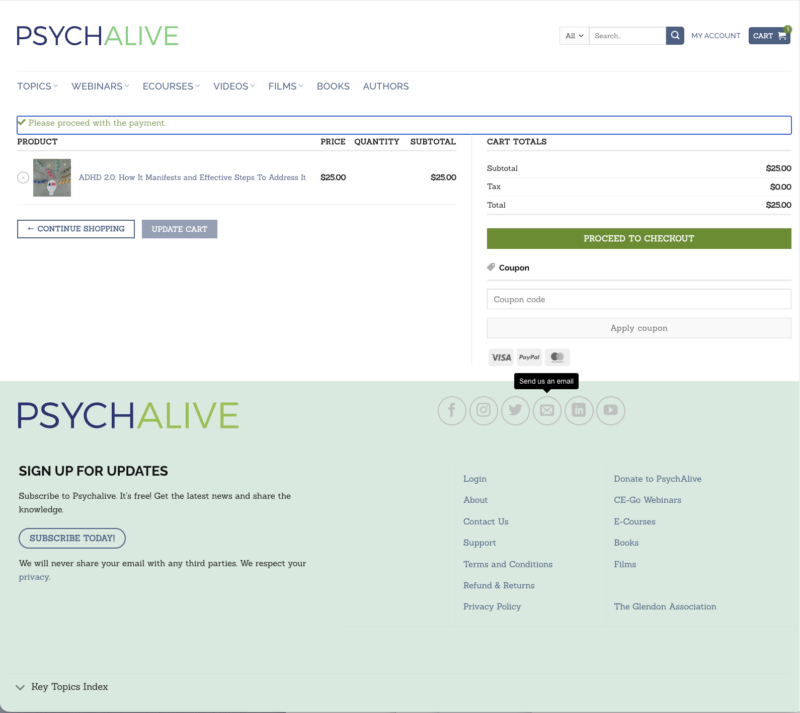Open ADHD 2.0 product thumbnail

tap(52, 178)
